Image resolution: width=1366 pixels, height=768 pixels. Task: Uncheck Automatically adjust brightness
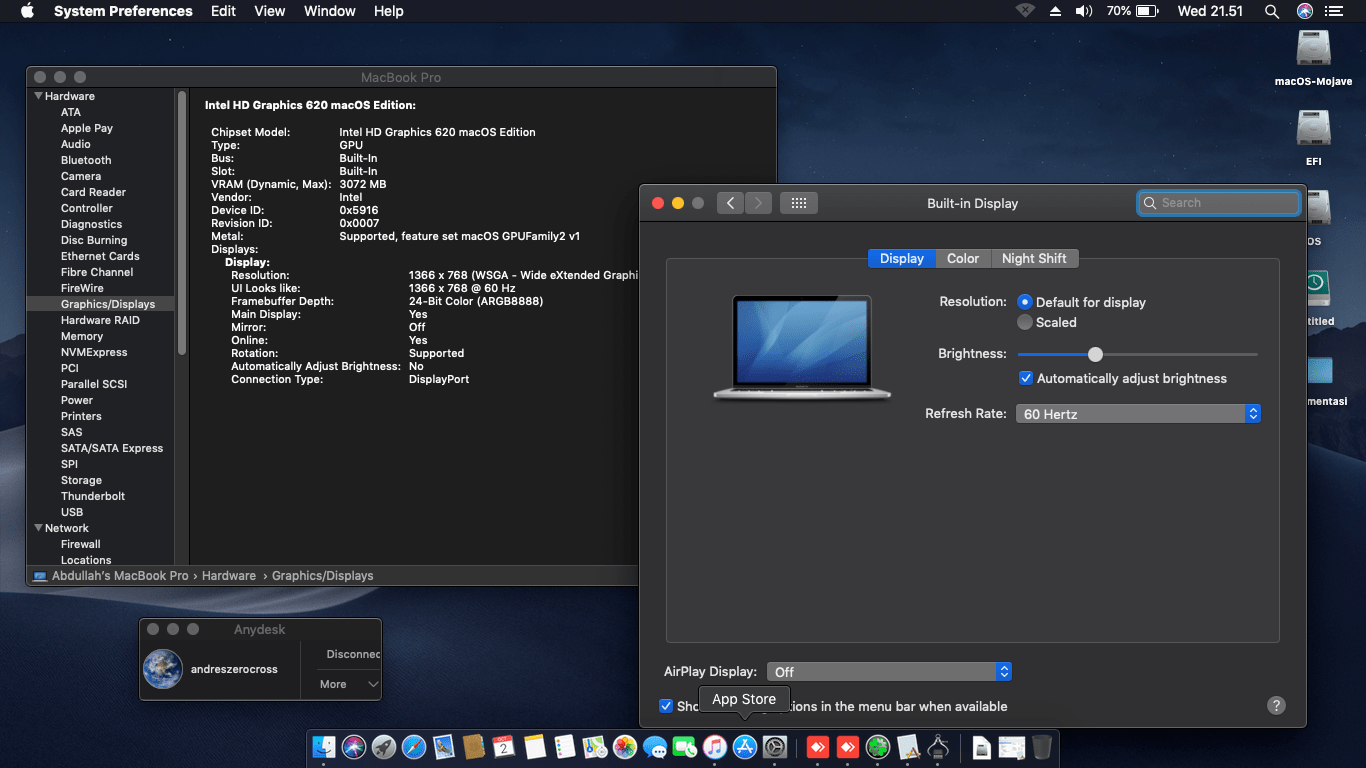tap(1025, 378)
